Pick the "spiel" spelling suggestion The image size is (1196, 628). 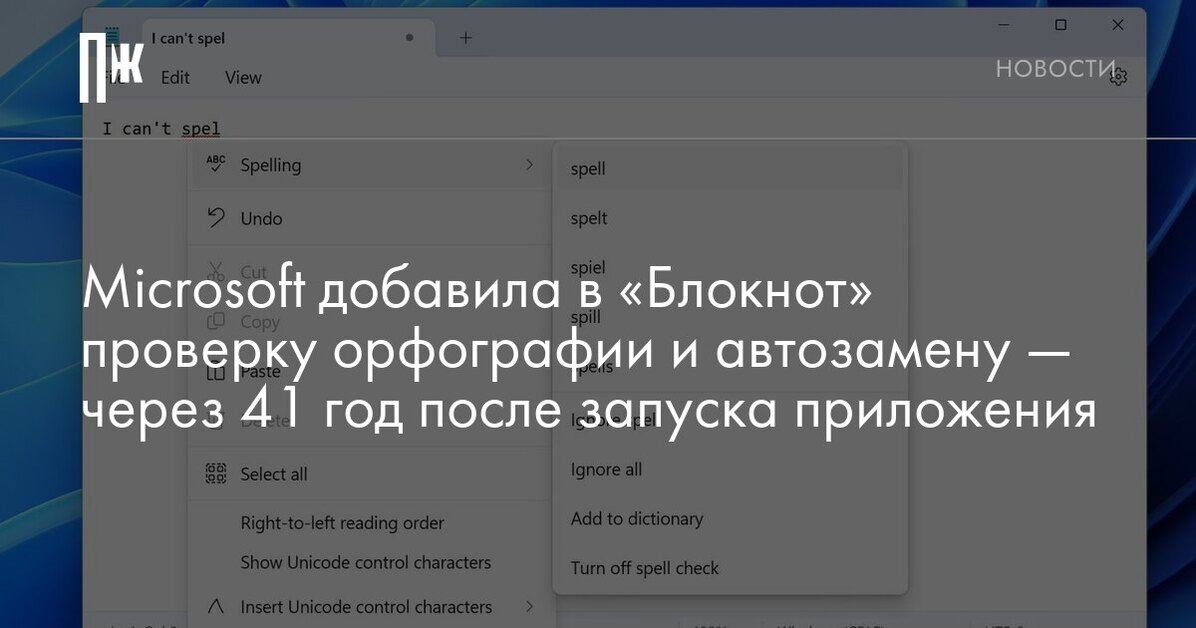point(730,268)
